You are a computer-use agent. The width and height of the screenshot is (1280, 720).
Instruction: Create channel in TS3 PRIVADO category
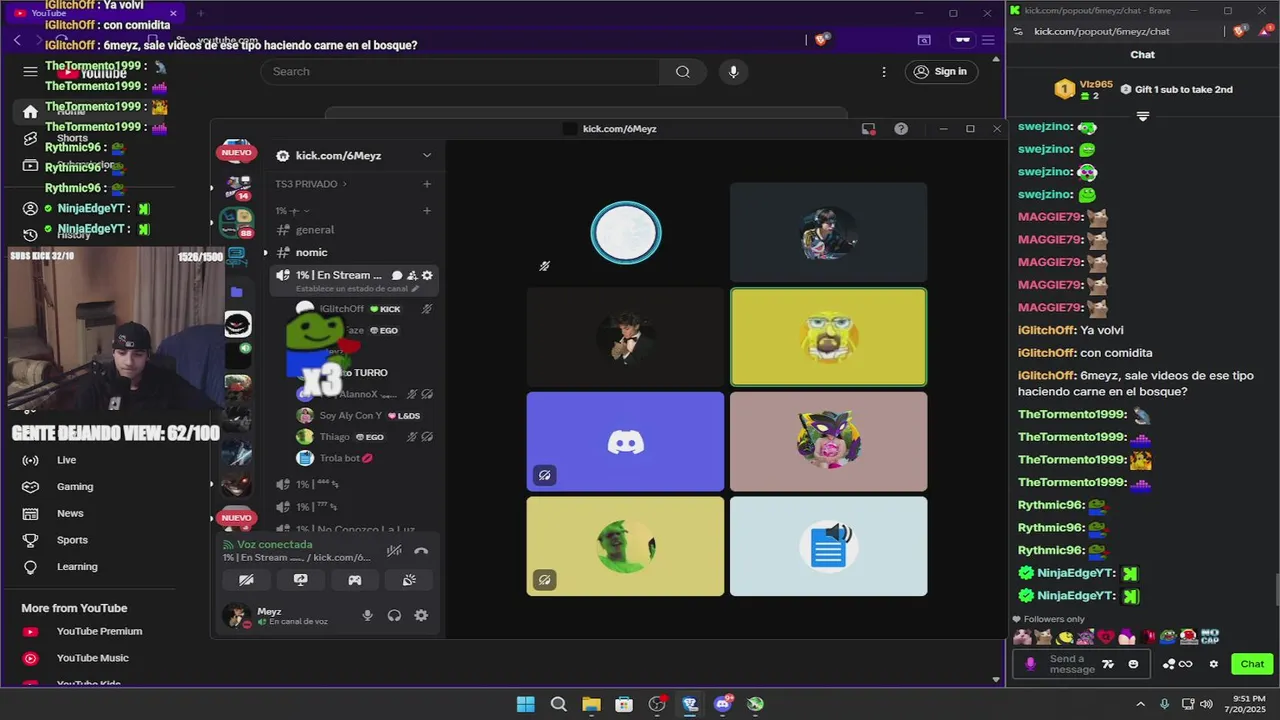pos(427,184)
